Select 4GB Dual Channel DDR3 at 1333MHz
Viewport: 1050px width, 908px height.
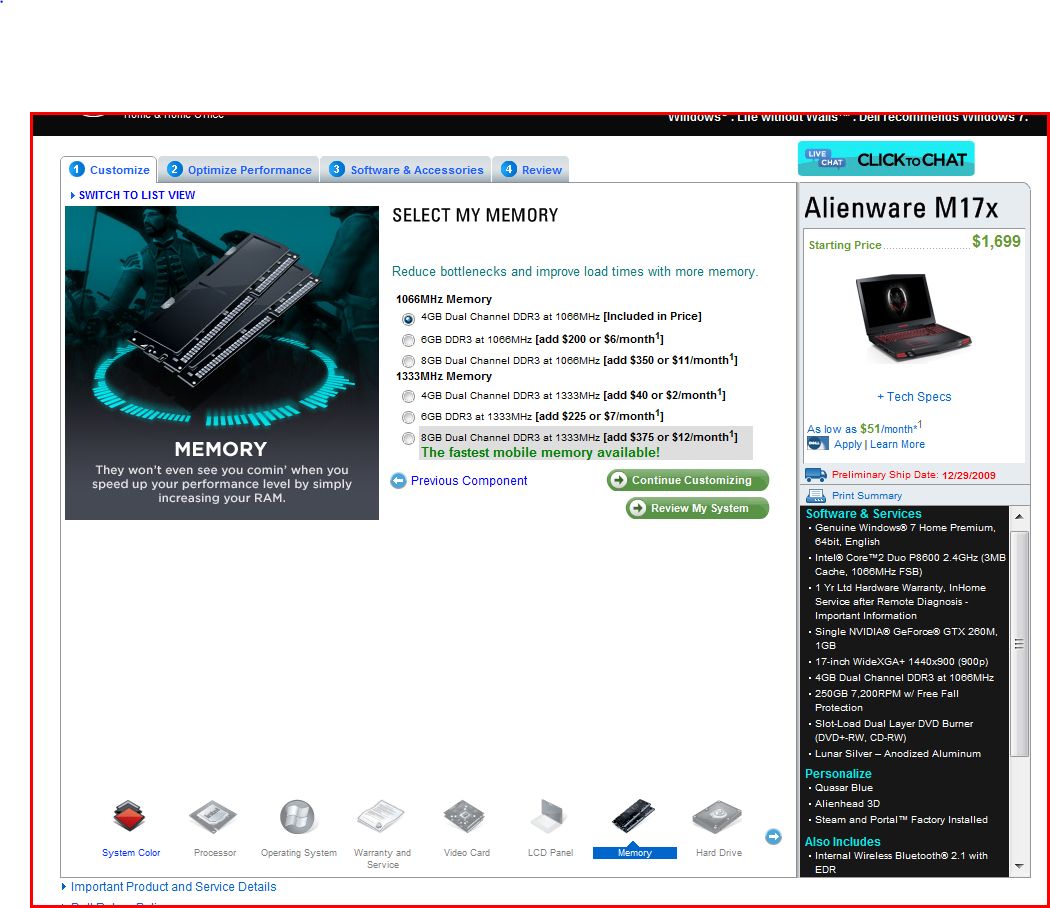coord(408,396)
